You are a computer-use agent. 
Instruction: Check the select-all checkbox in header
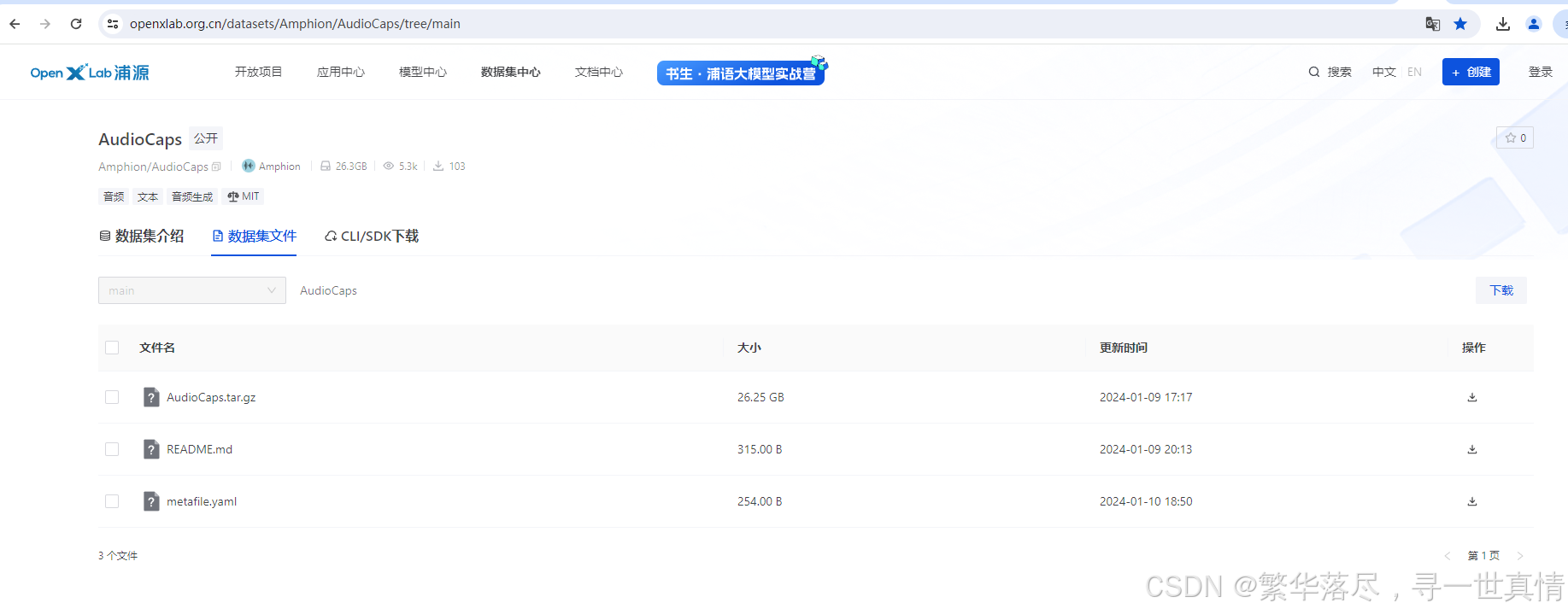(x=112, y=348)
